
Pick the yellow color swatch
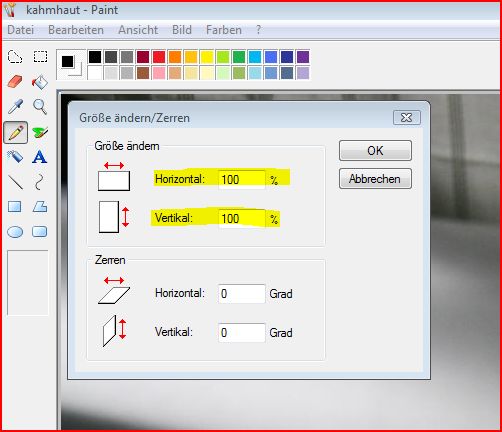(207, 57)
